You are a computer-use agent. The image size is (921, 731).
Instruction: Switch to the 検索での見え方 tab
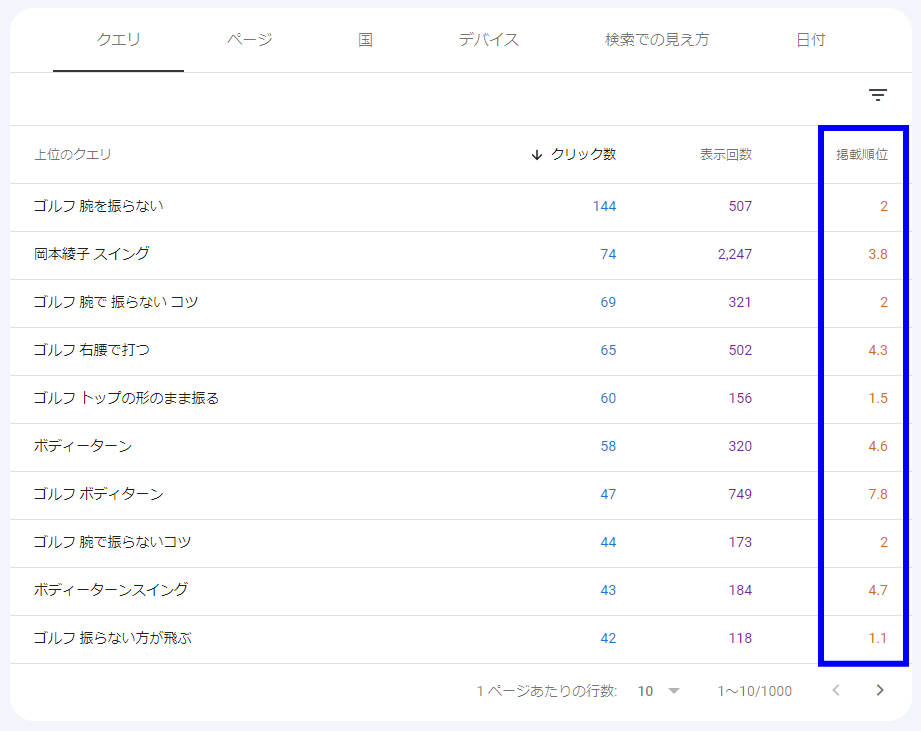(657, 40)
